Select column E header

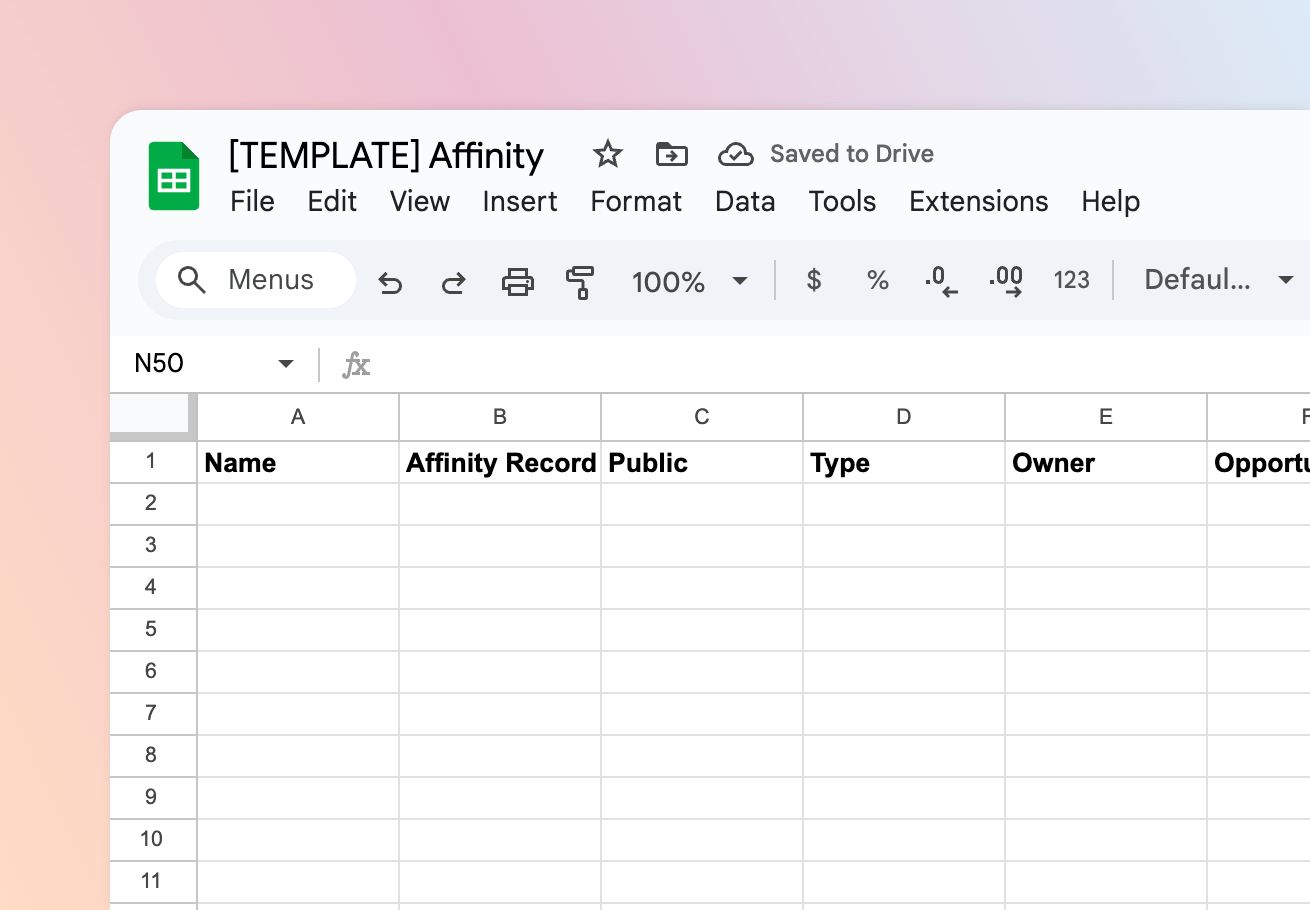[1106, 417]
